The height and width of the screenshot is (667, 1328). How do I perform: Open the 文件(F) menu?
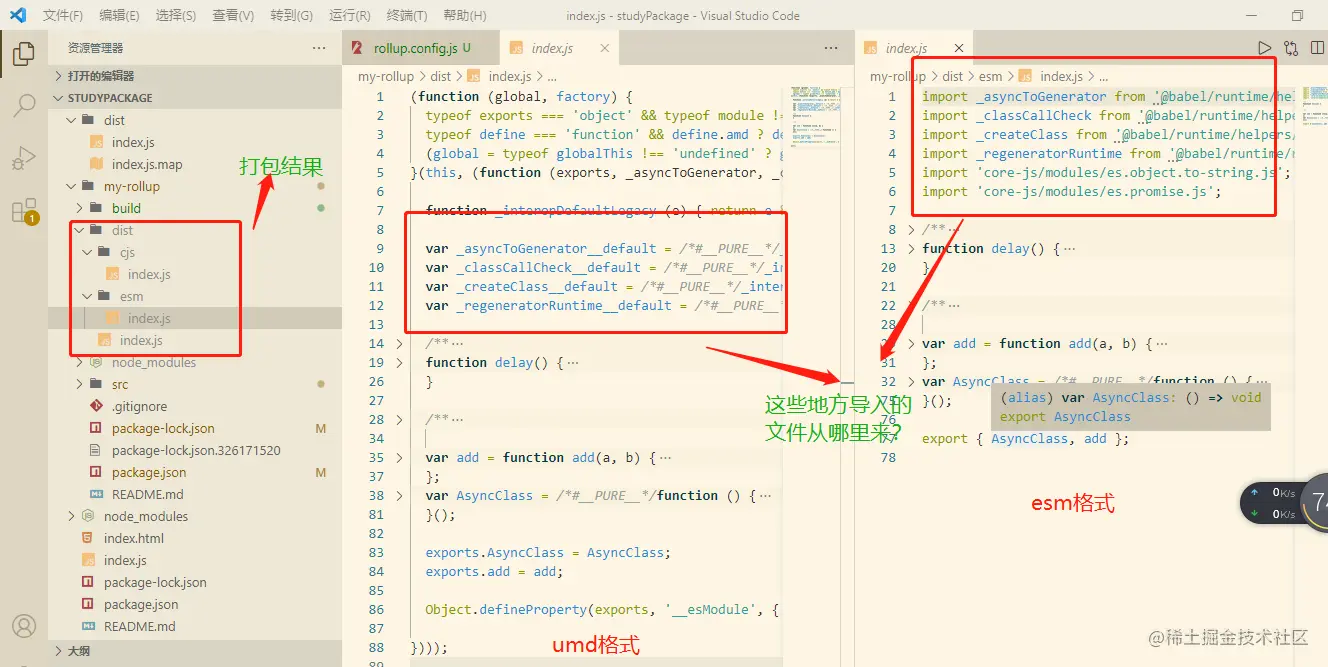63,16
